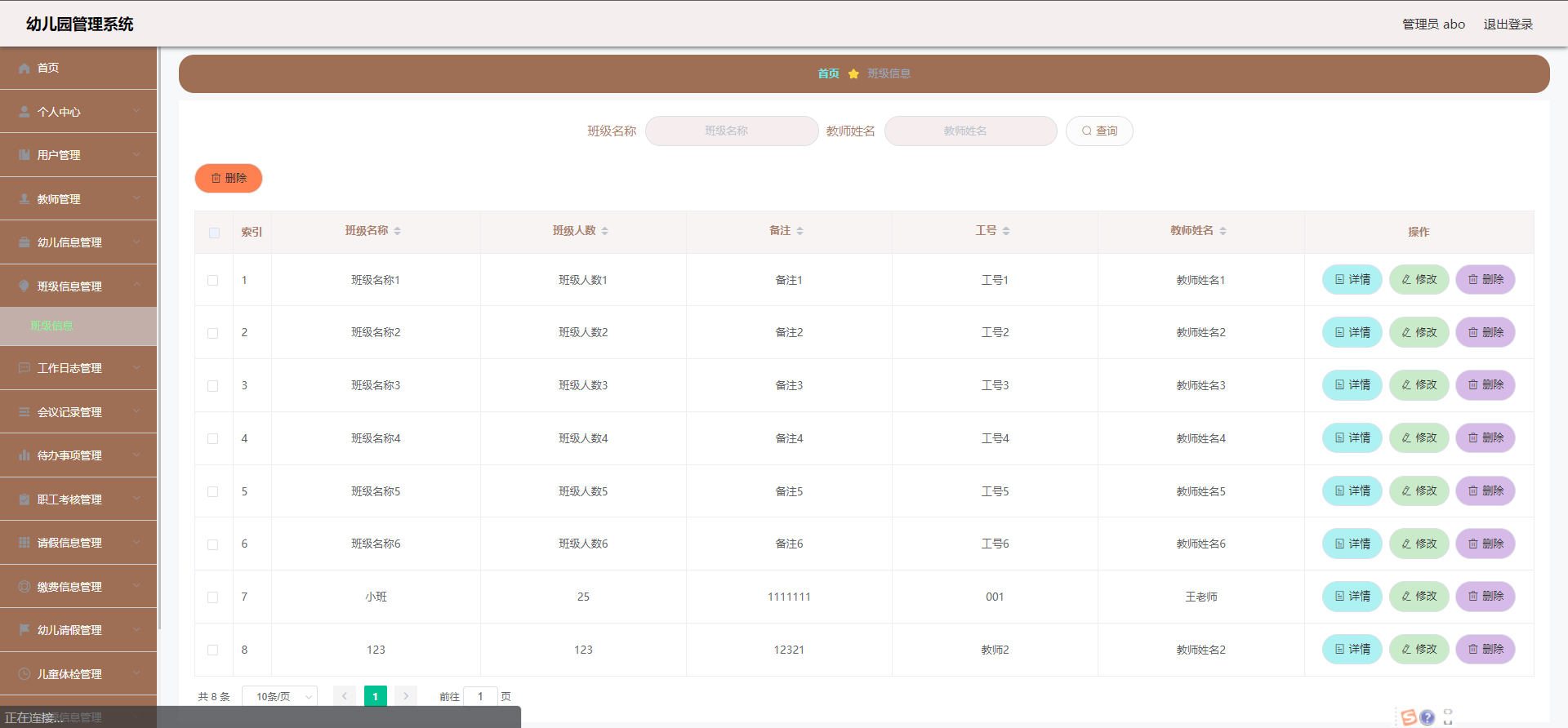Click the sort arrows beside 教师姓名 header

click(1223, 231)
